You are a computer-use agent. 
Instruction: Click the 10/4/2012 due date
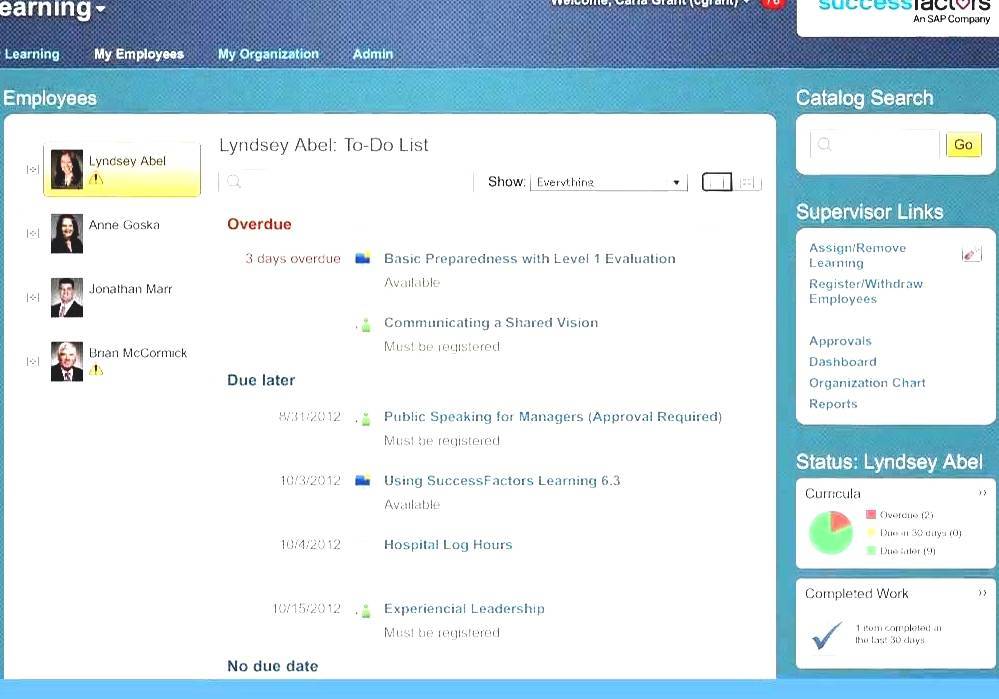311,545
